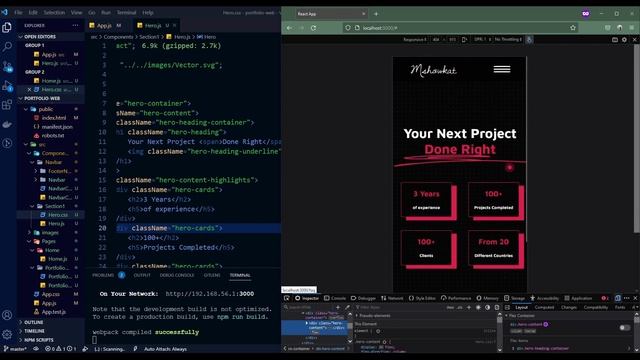This screenshot has width=640, height=360.
Task: Click the master branch in status bar
Action: pyautogui.click(x=15, y=349)
